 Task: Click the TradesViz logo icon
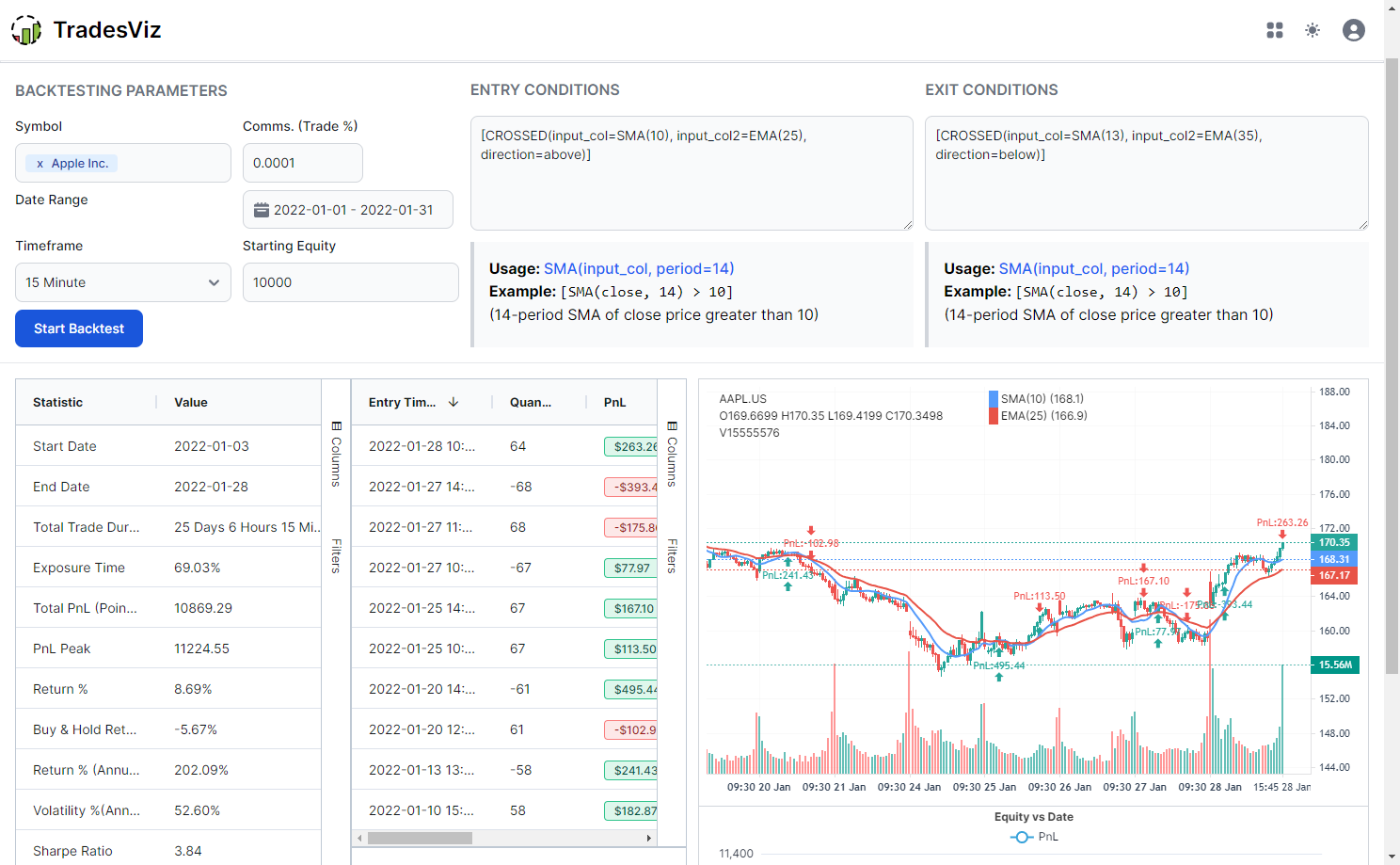[27, 29]
